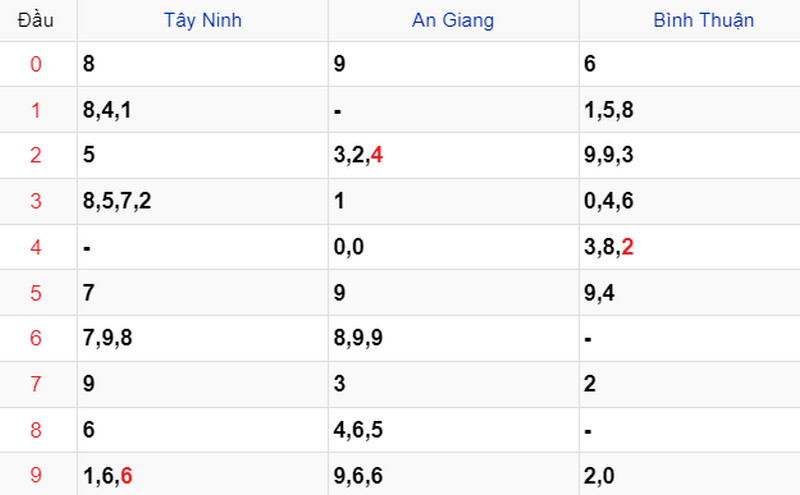The width and height of the screenshot is (800, 495).
Task: Click An Giang cell showing 3,2,4
Action: click(x=358, y=155)
